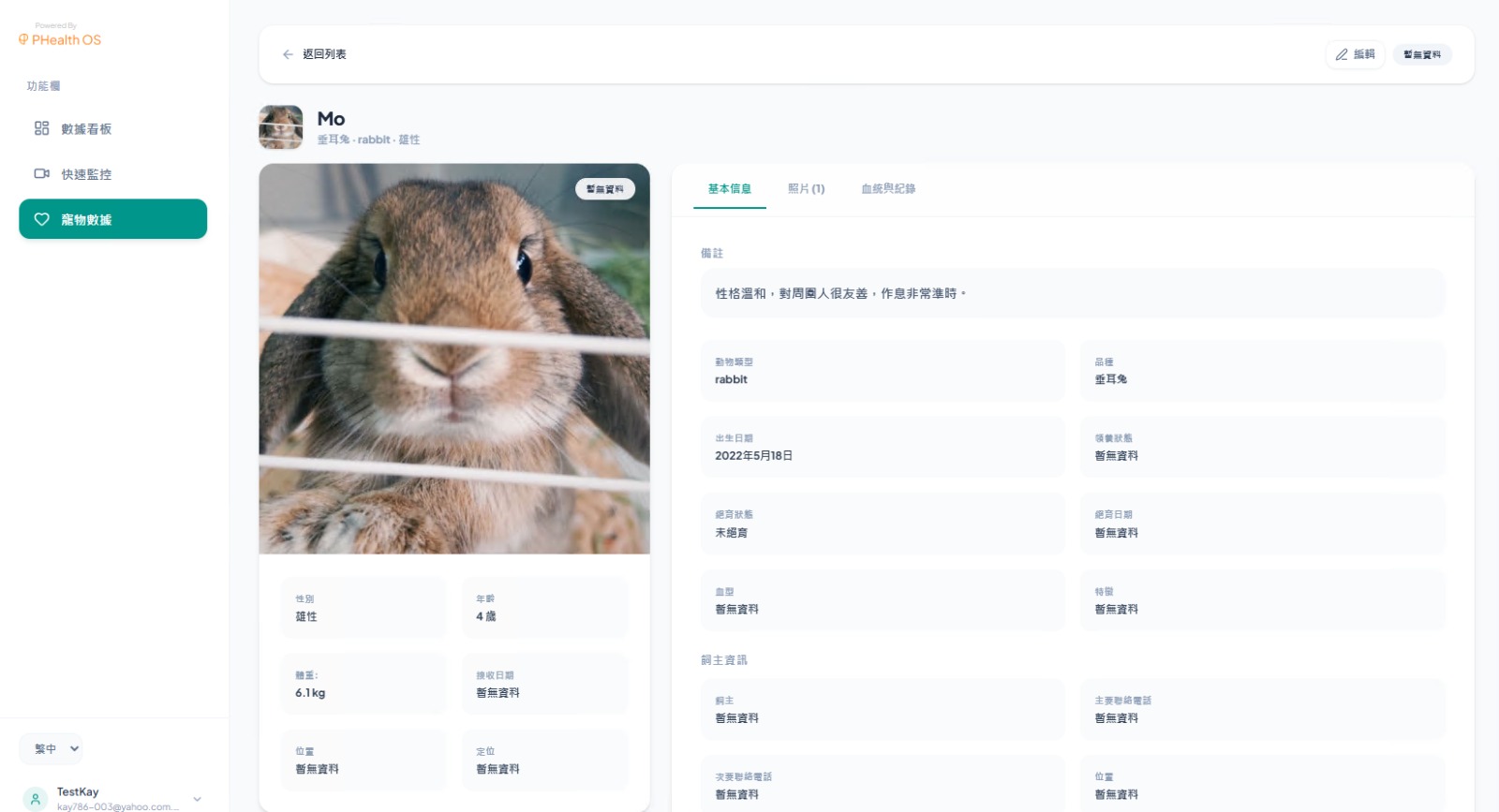
Task: Click the kay786-003@yahoo.com email text
Action: [x=118, y=806]
